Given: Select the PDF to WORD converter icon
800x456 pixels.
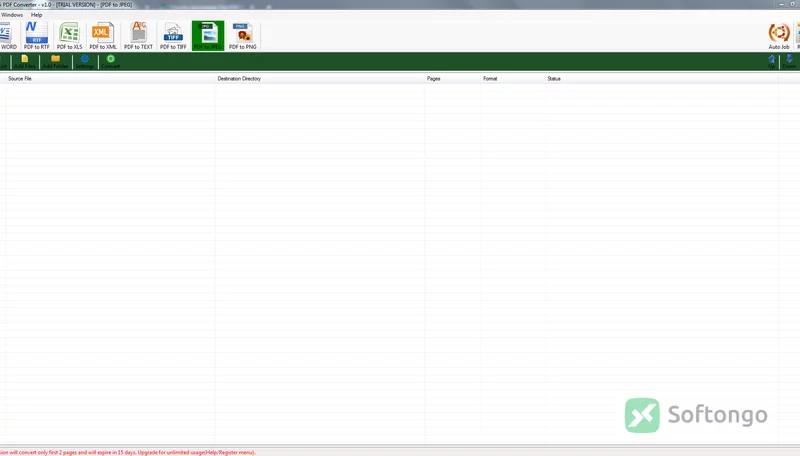Looking at the screenshot, I should (x=8, y=36).
